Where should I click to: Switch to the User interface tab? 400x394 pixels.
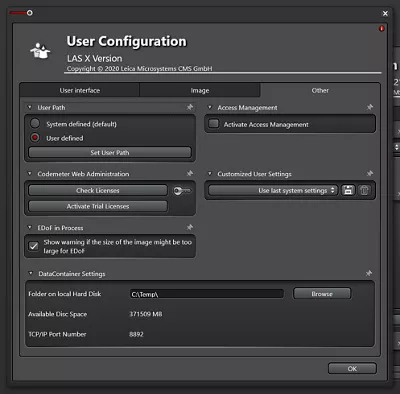click(80, 90)
